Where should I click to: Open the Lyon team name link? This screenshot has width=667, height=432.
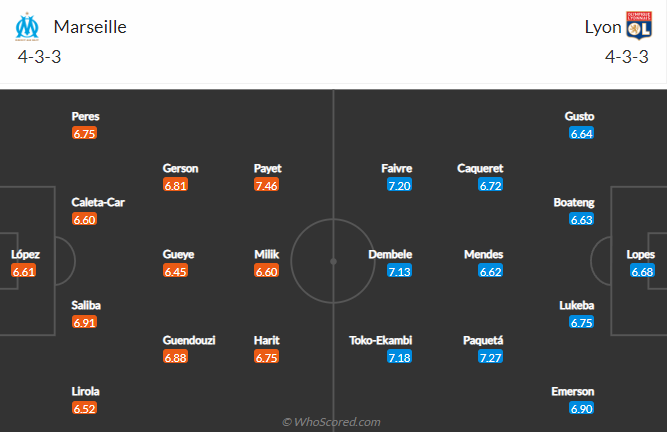tap(602, 27)
